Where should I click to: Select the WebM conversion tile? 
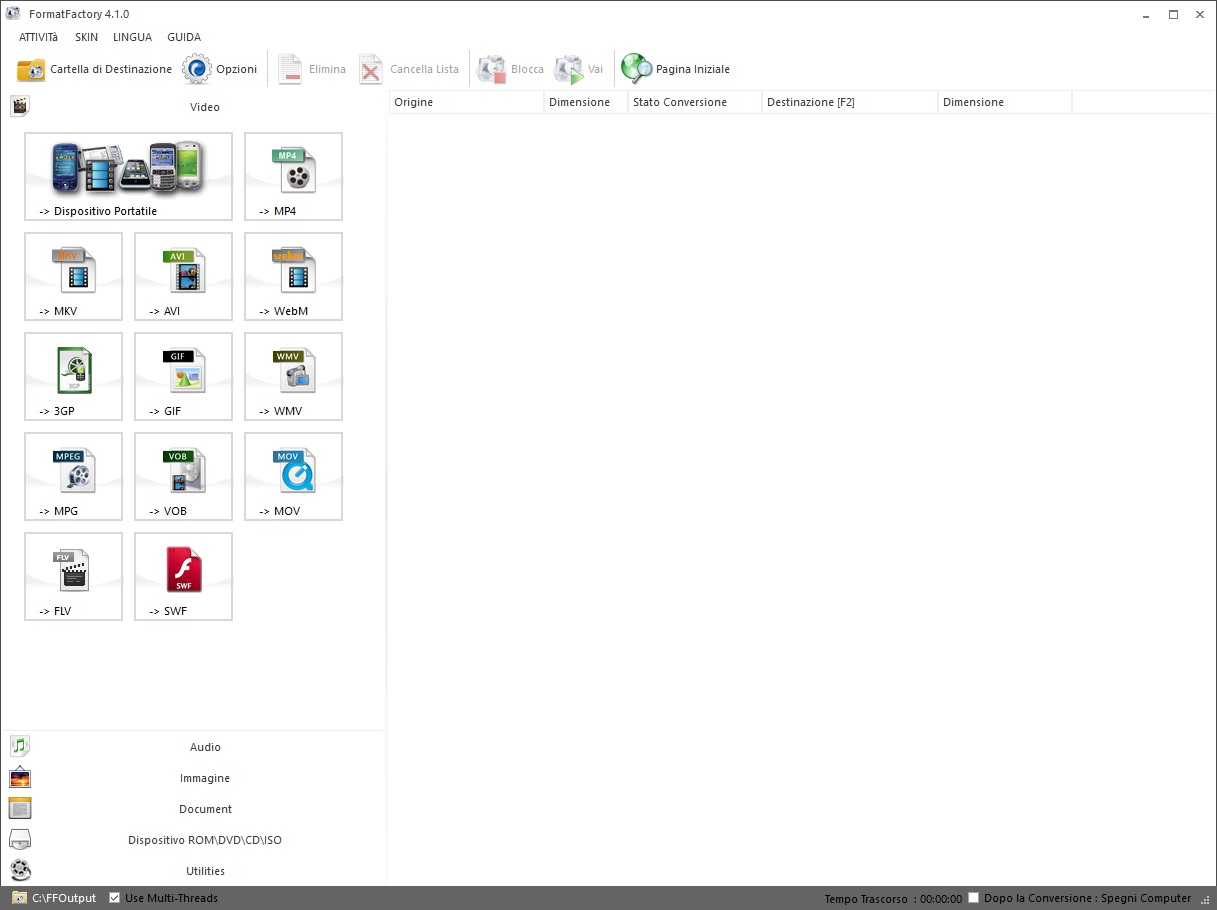293,276
